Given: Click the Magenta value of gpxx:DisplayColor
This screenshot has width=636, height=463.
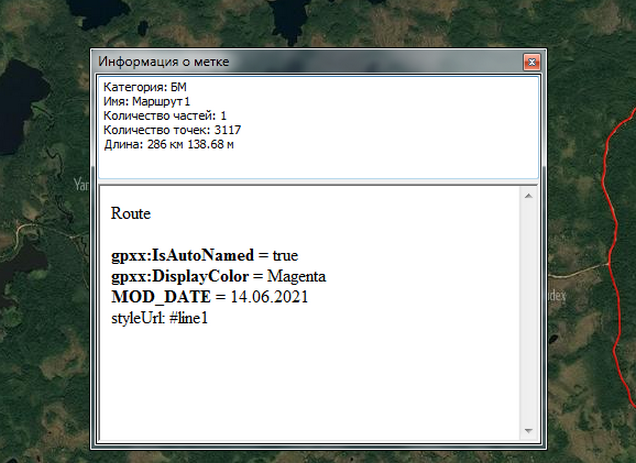Looking at the screenshot, I should [x=297, y=276].
